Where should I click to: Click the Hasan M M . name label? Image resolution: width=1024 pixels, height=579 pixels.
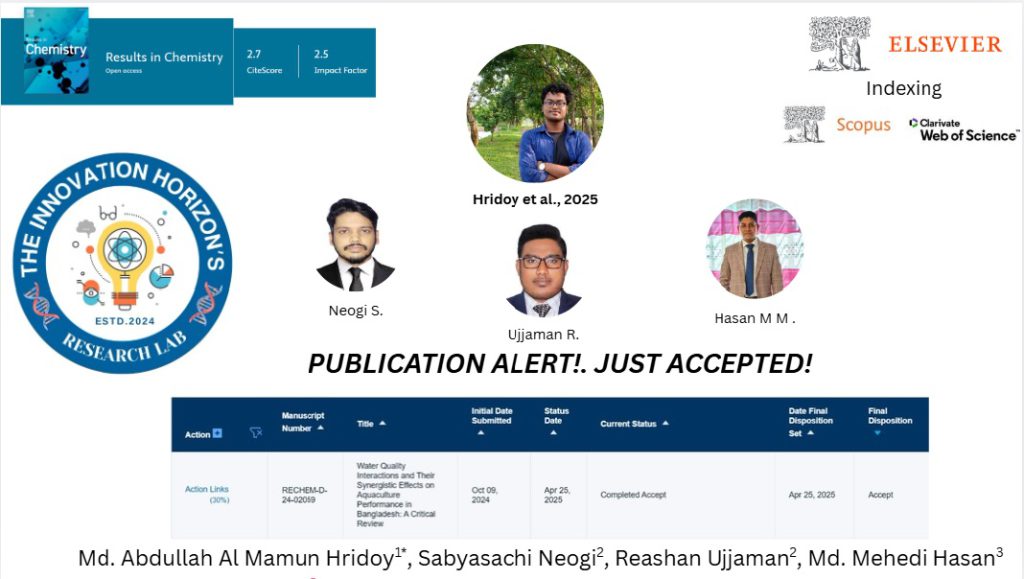coord(755,319)
